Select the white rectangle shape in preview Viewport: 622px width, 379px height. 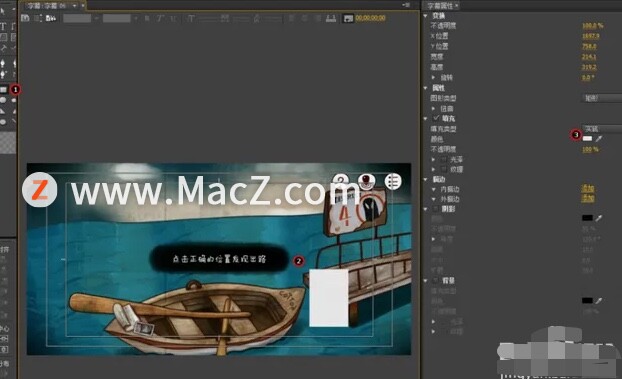(x=328, y=298)
